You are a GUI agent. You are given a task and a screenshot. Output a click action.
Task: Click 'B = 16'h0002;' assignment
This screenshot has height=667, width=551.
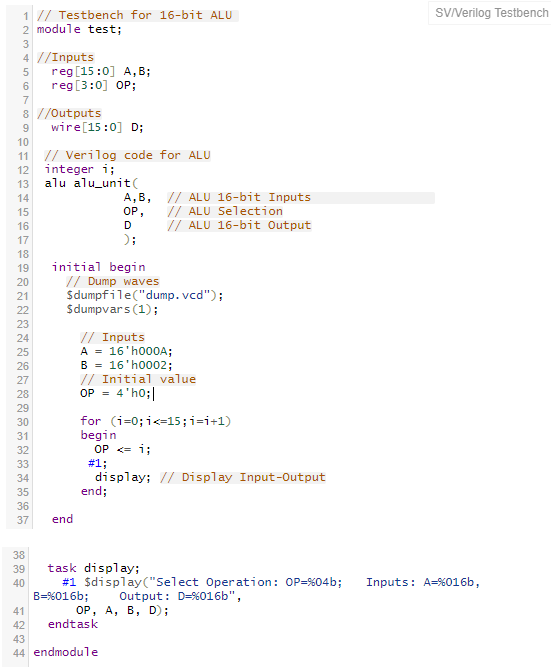point(126,365)
